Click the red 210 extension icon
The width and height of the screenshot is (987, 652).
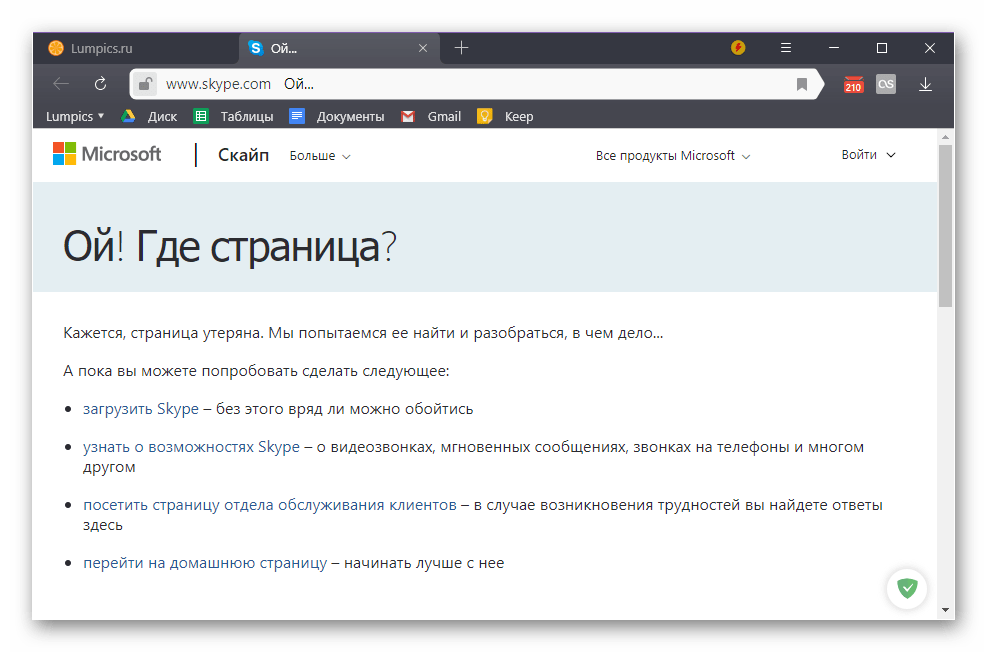coord(852,85)
